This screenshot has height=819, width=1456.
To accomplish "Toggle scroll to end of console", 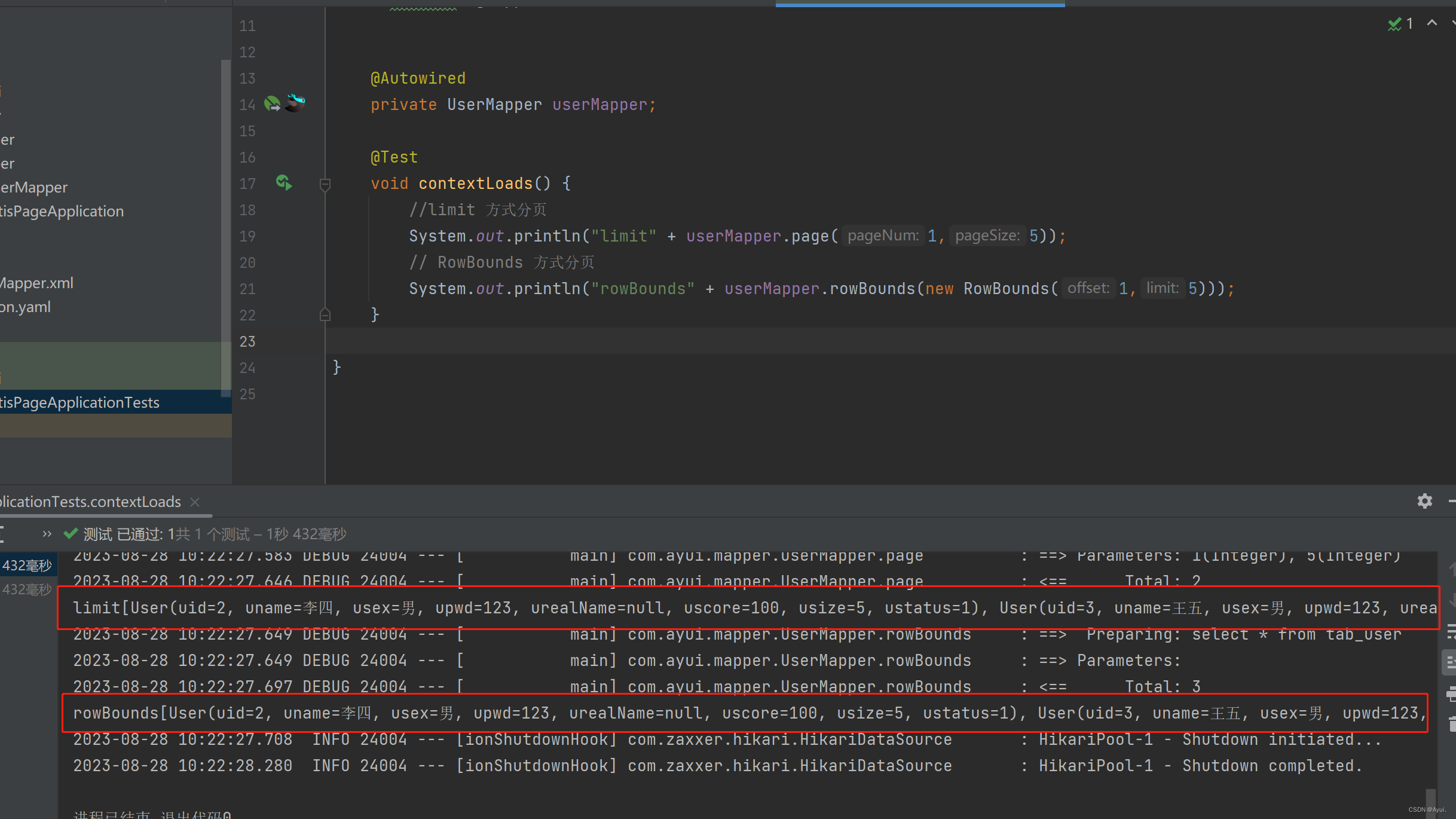I will [1451, 662].
